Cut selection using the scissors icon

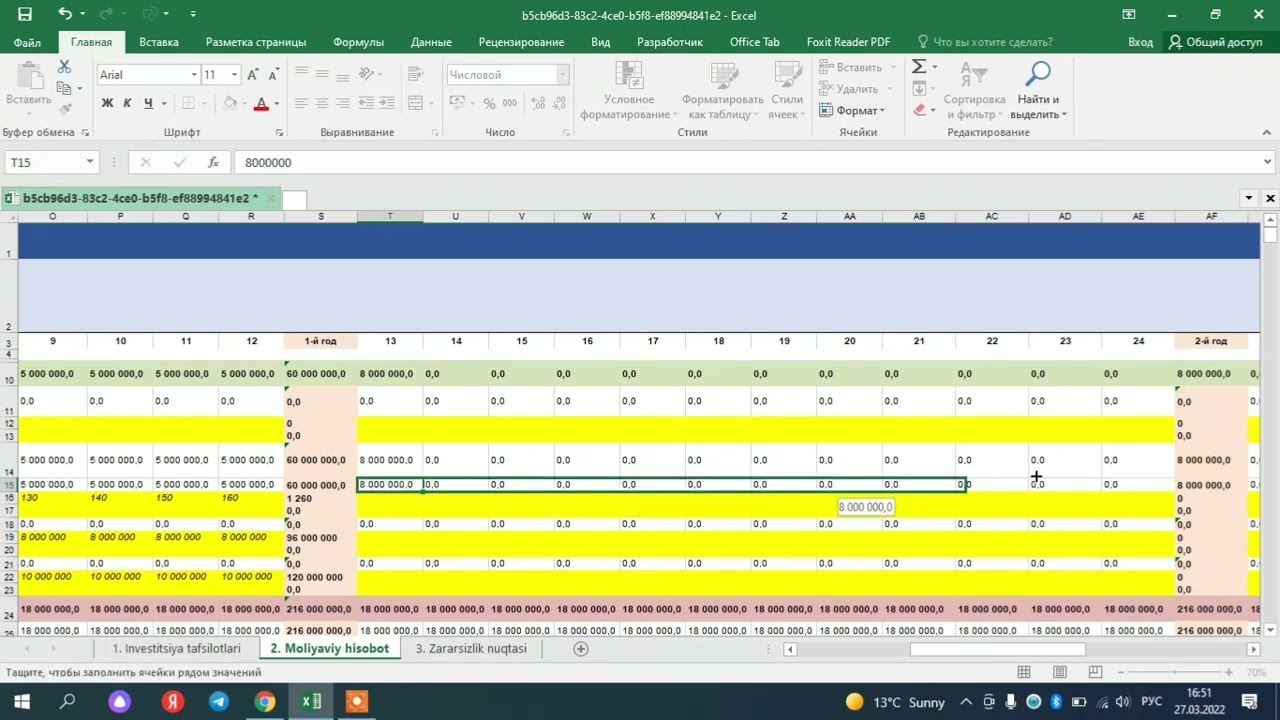64,67
